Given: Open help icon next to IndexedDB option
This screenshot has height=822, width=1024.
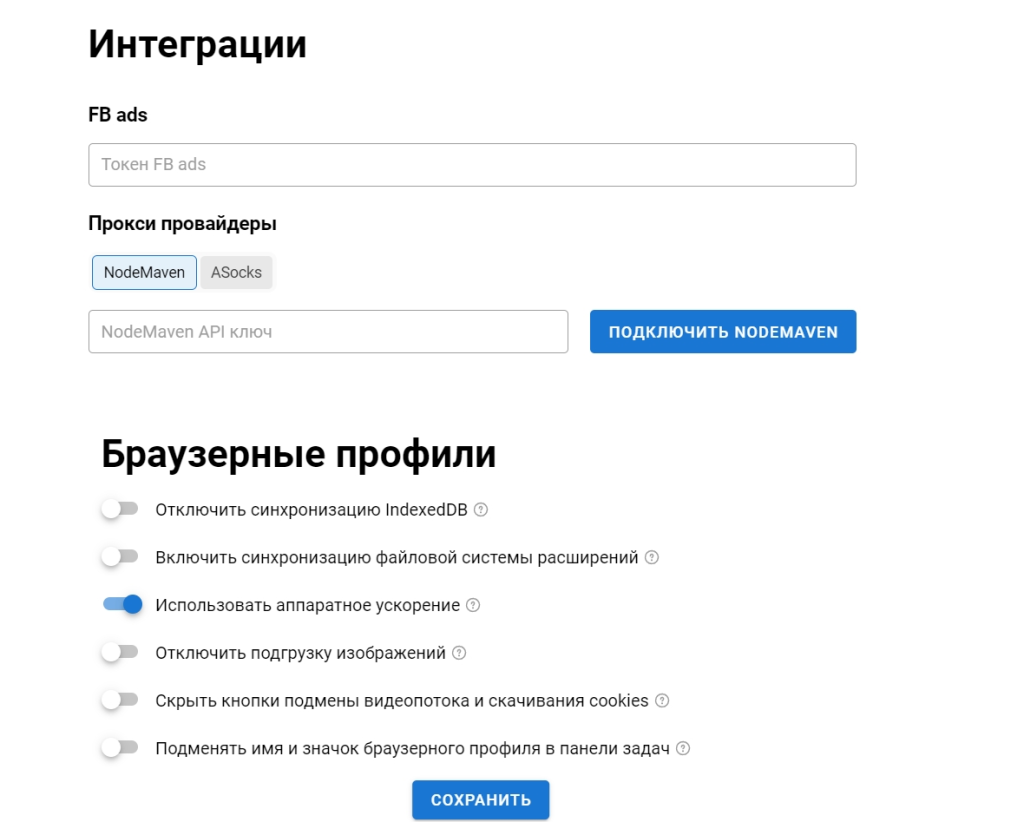Looking at the screenshot, I should point(481,510).
